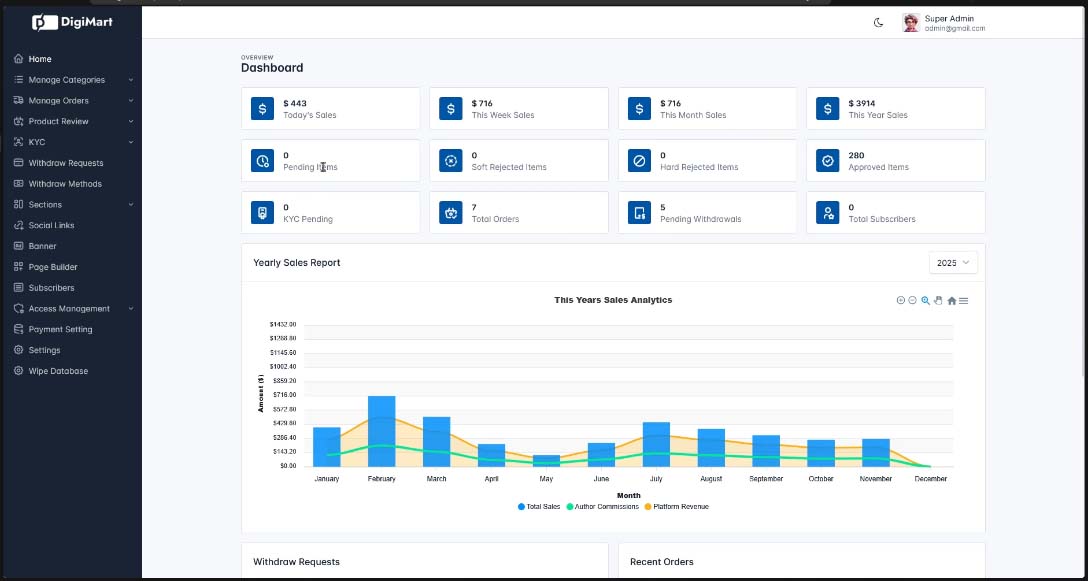Toggle the Author Commissions legend series
The image size is (1088, 581).
(603, 507)
